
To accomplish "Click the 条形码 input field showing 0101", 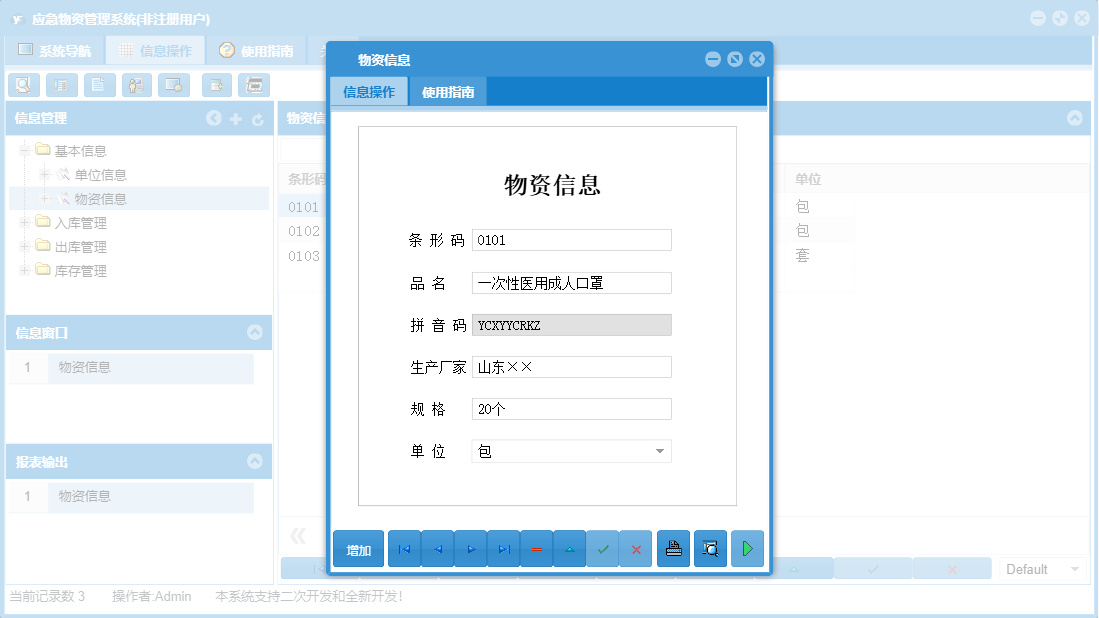I will (x=571, y=240).
